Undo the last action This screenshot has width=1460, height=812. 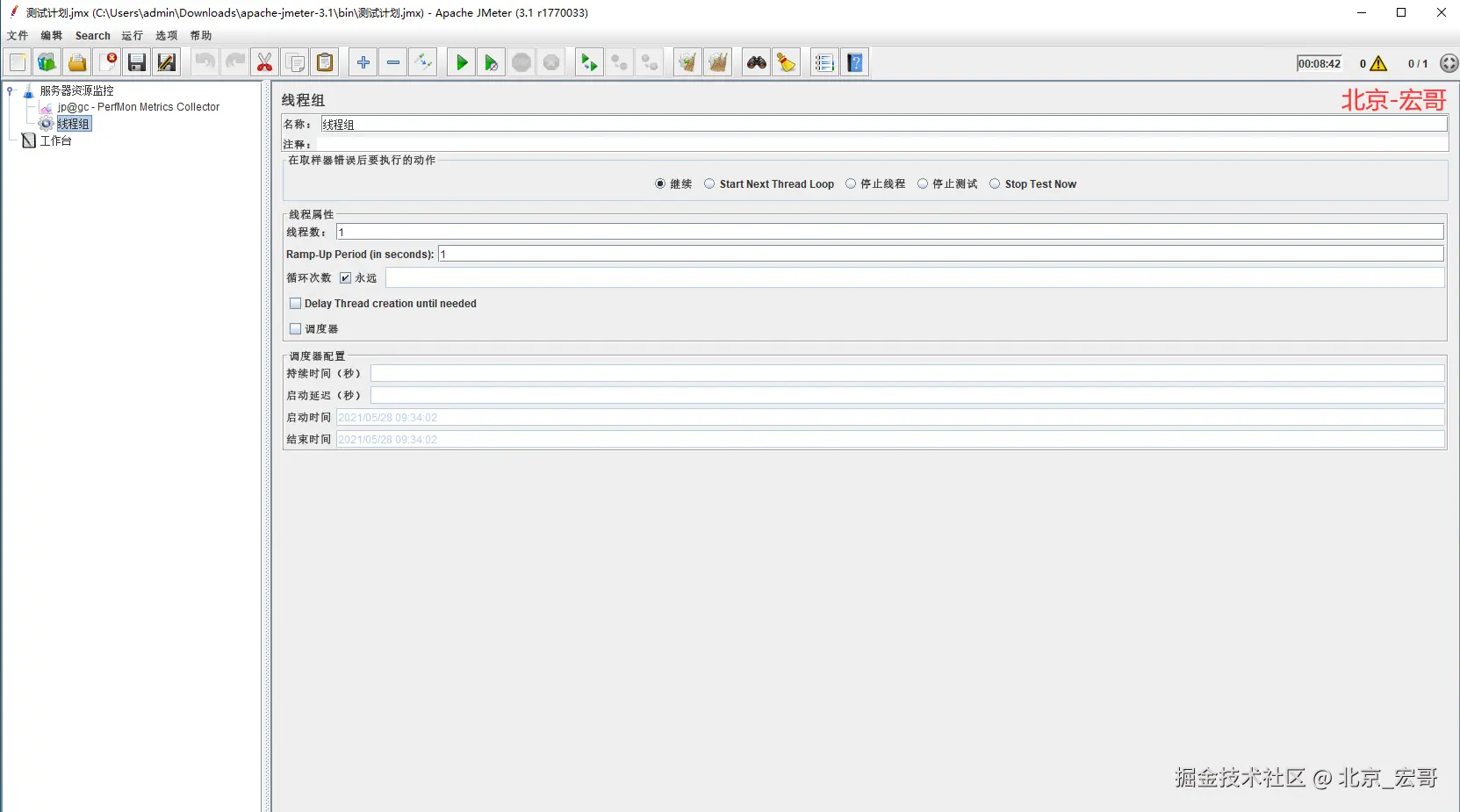pyautogui.click(x=205, y=62)
